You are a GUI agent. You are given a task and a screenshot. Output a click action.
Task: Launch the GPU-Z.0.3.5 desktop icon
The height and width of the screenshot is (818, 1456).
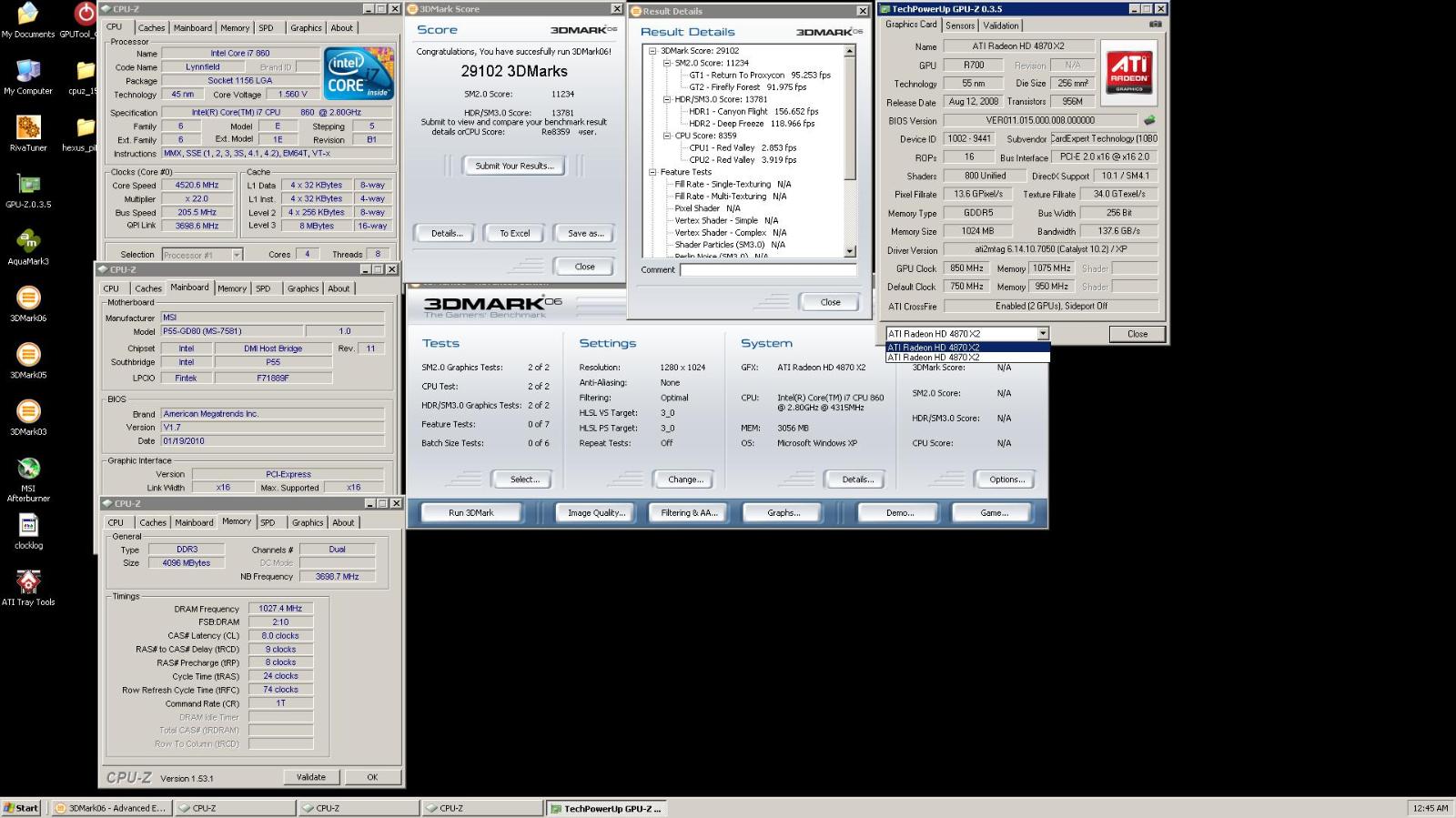[28, 189]
